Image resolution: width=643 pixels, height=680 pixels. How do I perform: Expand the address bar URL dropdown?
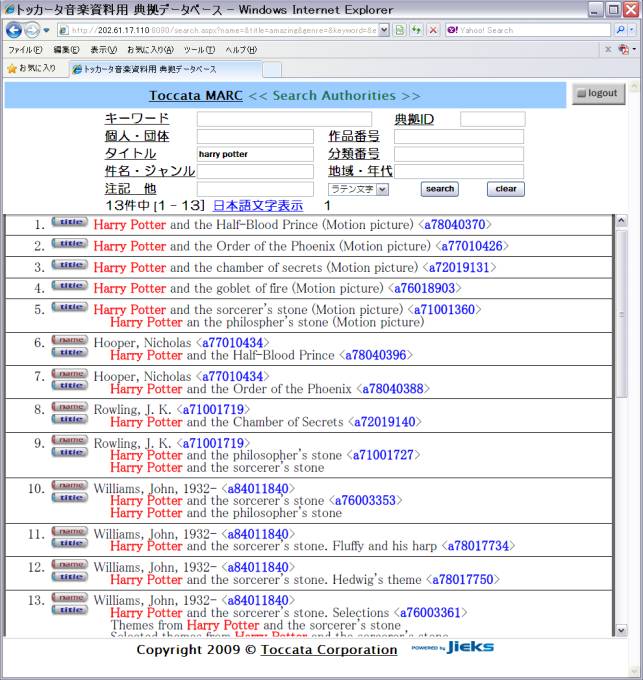tap(384, 30)
